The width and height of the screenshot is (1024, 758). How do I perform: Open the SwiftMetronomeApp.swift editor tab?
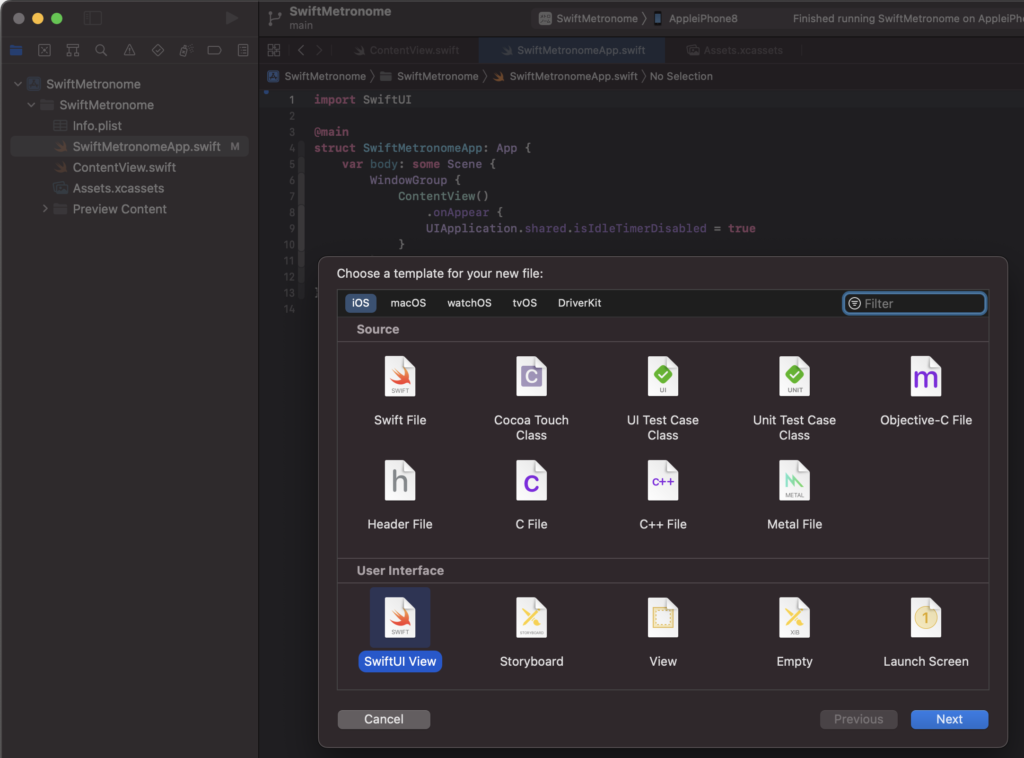573,50
